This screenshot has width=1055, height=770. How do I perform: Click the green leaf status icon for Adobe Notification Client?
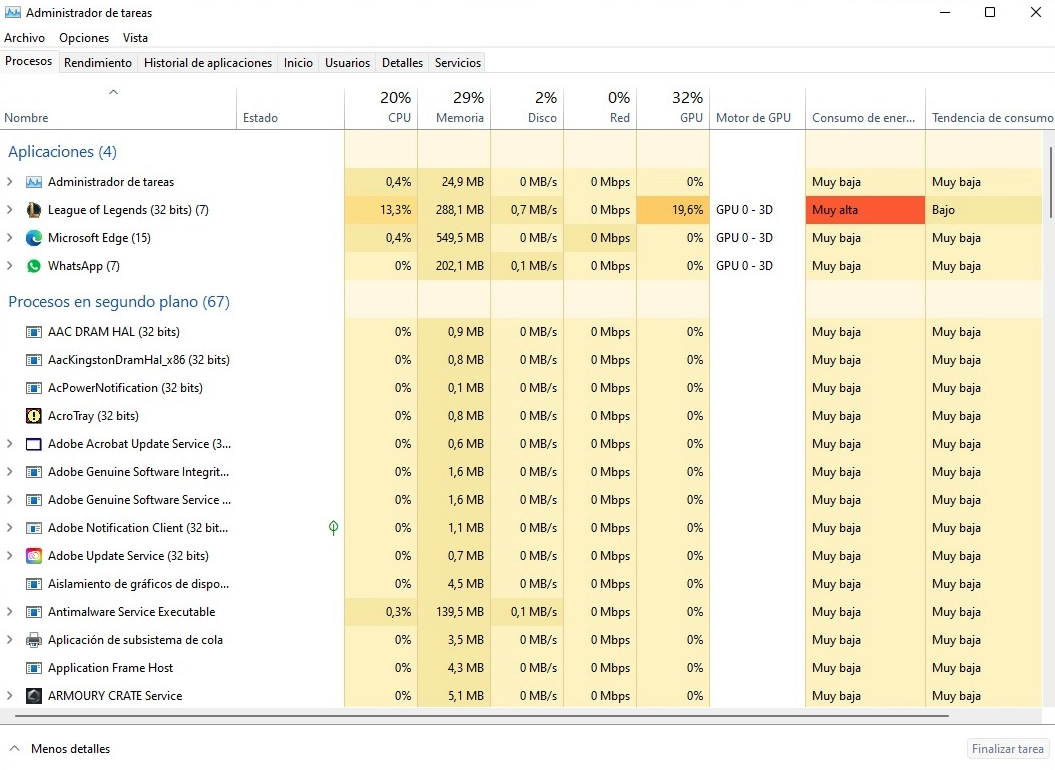[x=333, y=528]
